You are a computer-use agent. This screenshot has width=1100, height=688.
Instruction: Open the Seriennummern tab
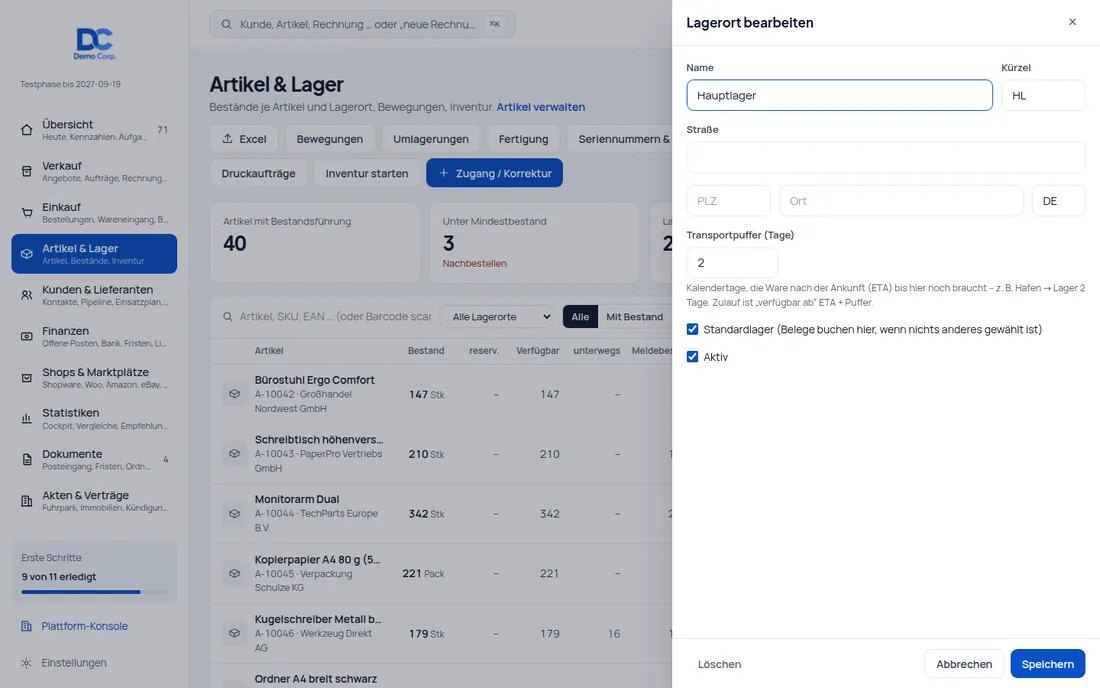[620, 139]
